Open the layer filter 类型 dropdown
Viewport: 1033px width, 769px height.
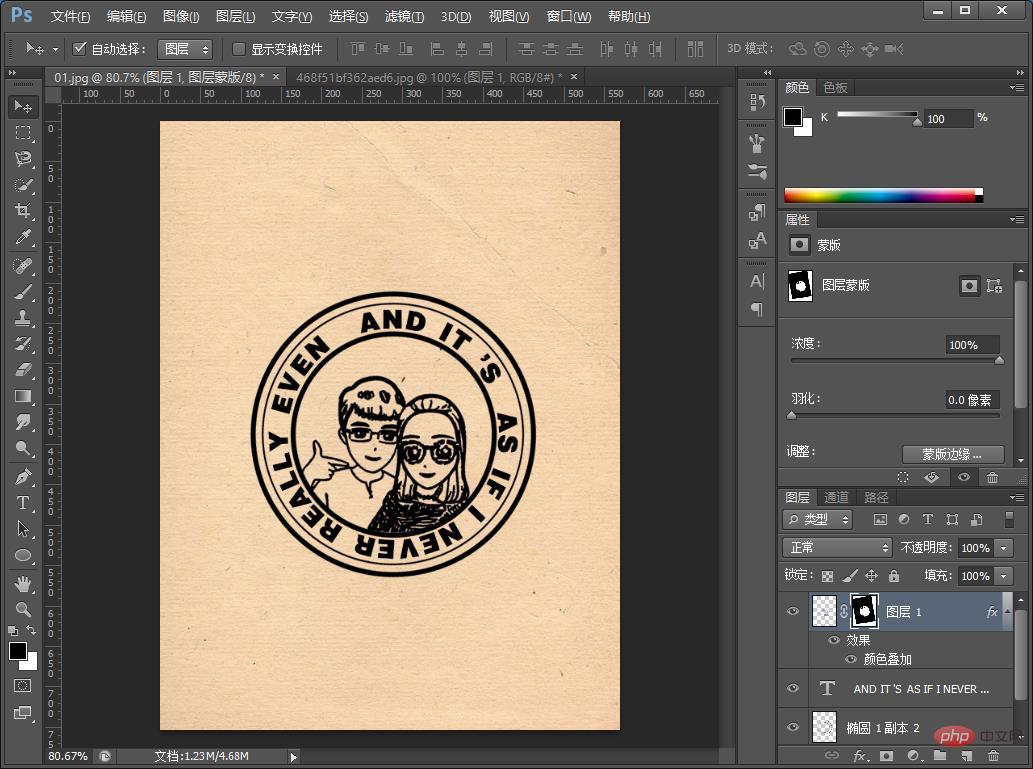[818, 519]
